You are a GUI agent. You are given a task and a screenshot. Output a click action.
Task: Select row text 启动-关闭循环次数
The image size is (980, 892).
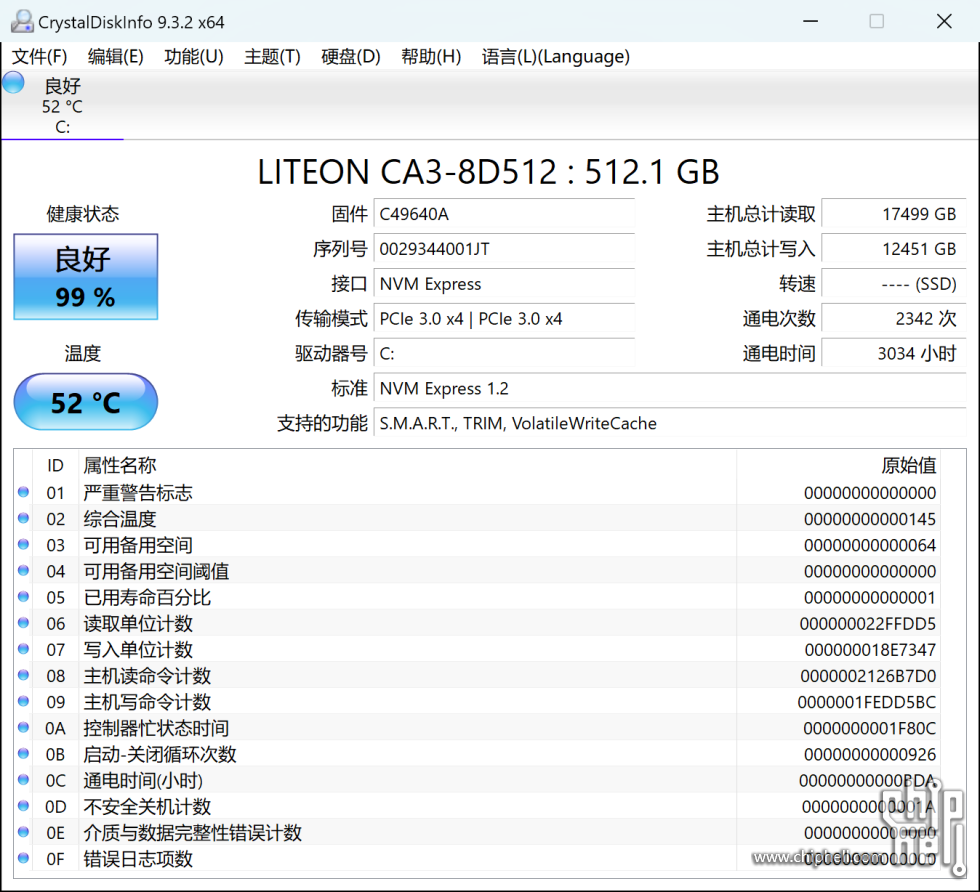(x=160, y=754)
